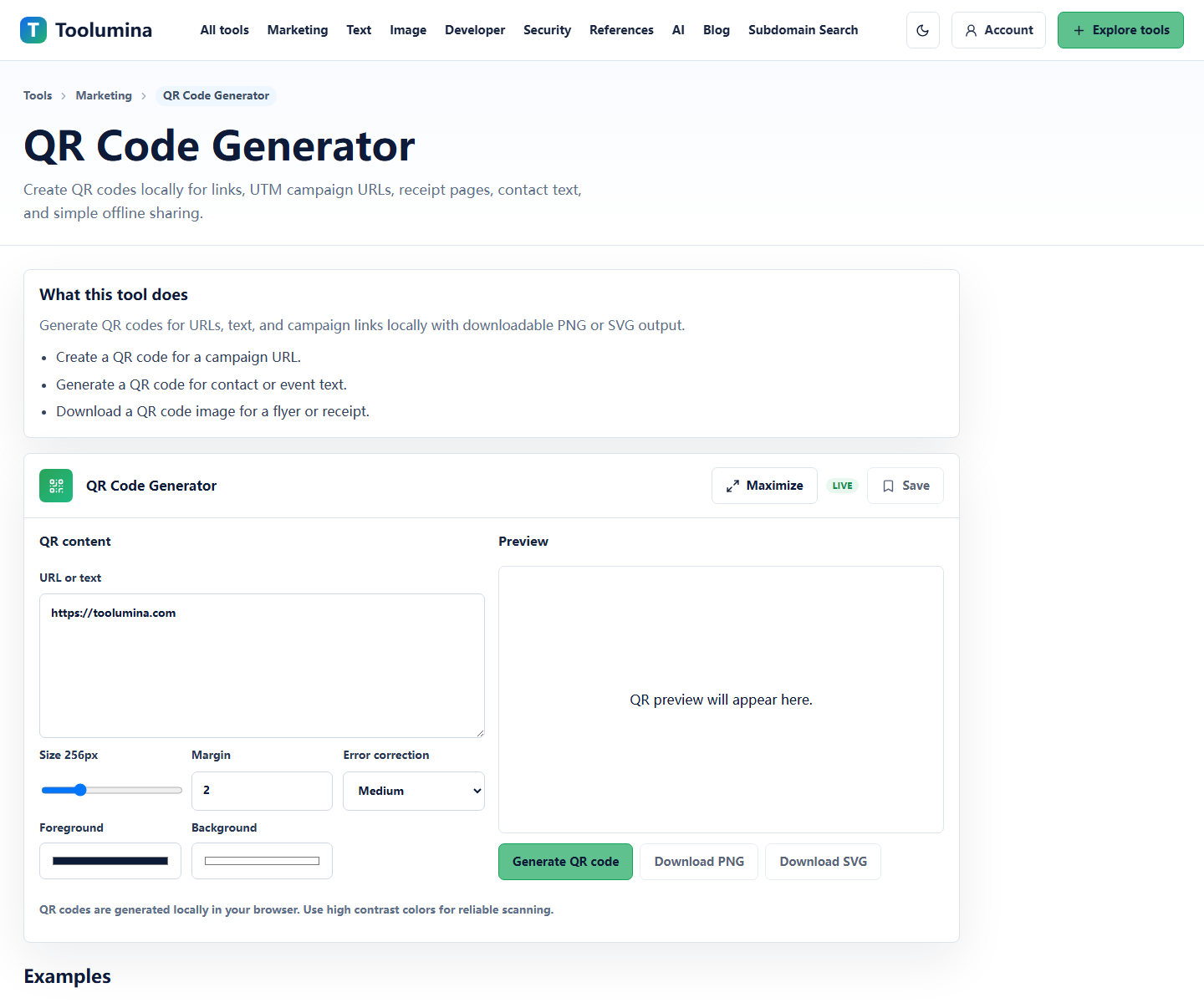
Task: Click Marketing breadcrumb link
Action: point(104,95)
